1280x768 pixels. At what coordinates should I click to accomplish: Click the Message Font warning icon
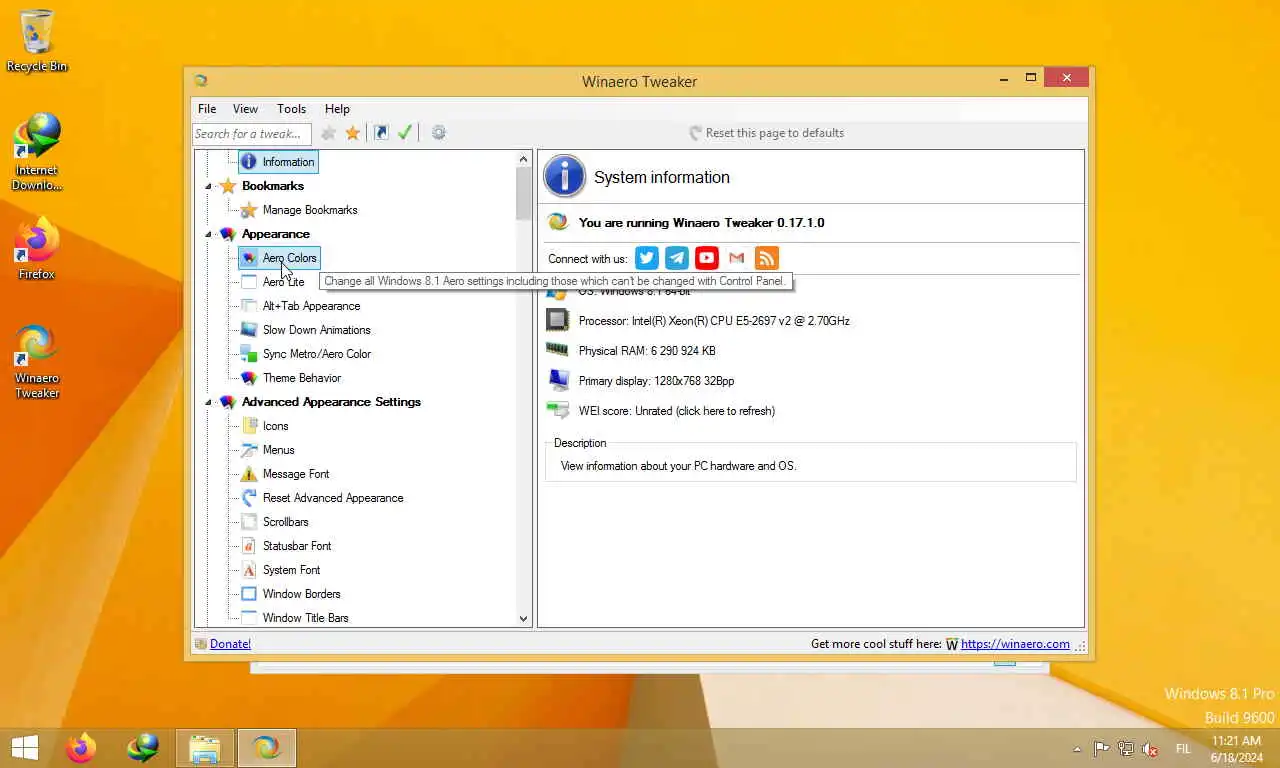[249, 474]
